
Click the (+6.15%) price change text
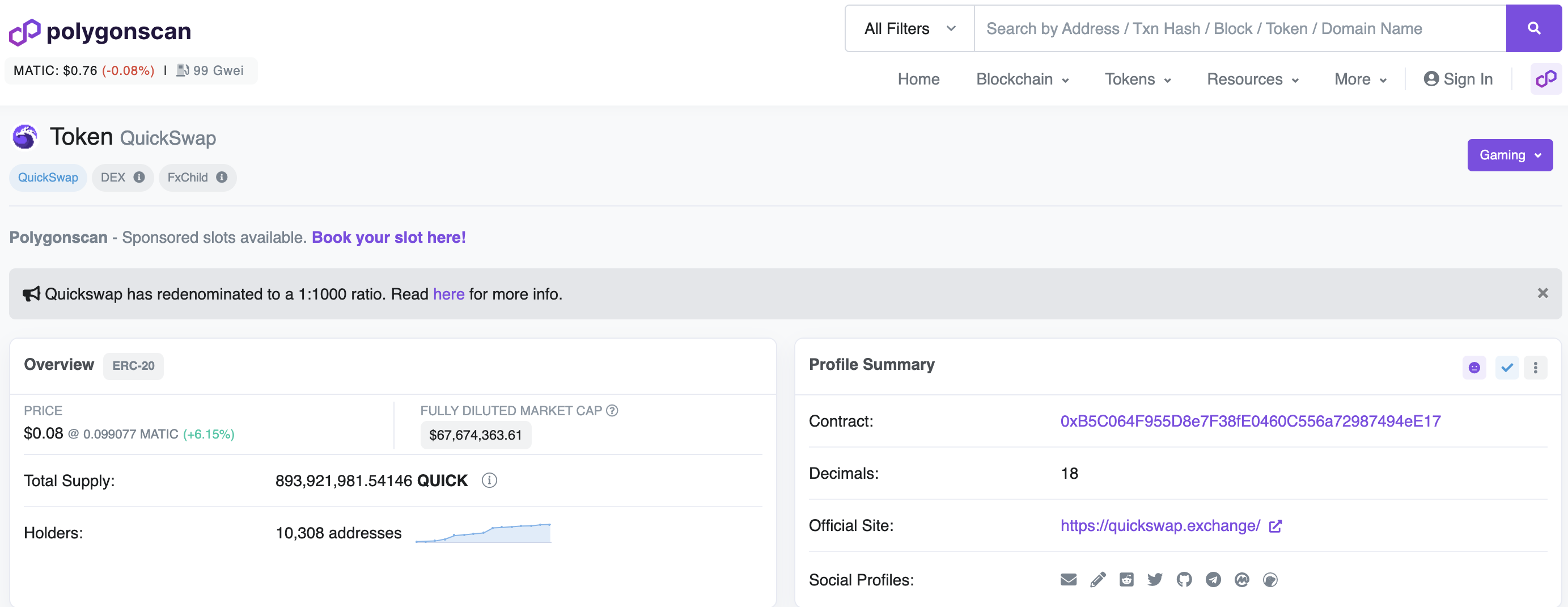(209, 434)
